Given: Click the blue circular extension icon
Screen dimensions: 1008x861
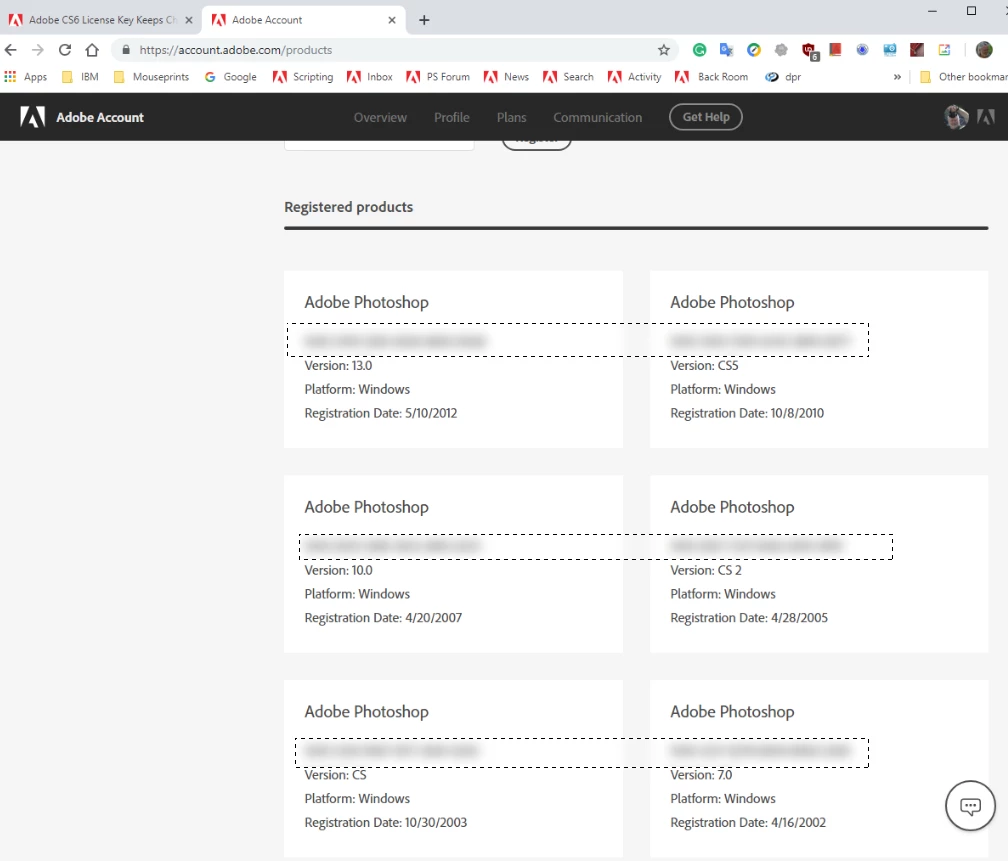Looking at the screenshot, I should [862, 50].
